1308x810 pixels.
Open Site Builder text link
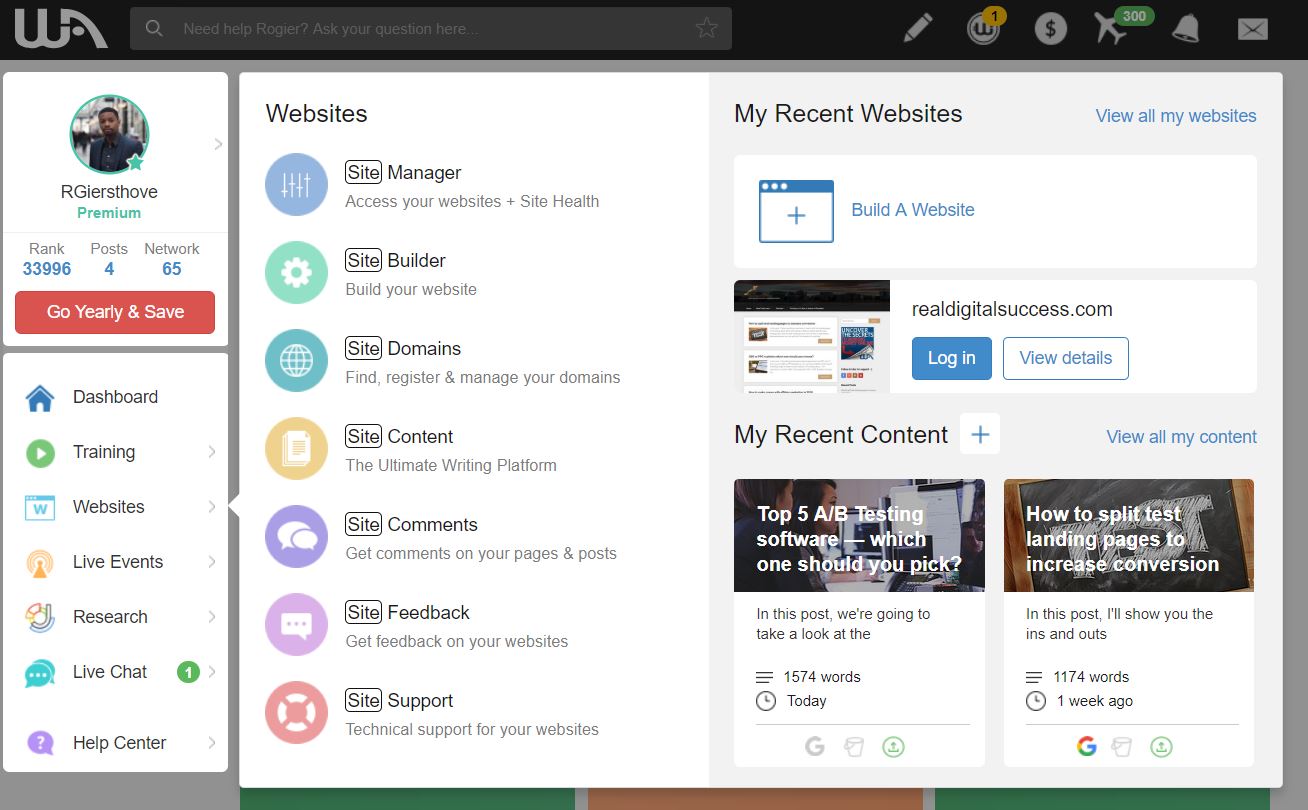click(x=395, y=261)
